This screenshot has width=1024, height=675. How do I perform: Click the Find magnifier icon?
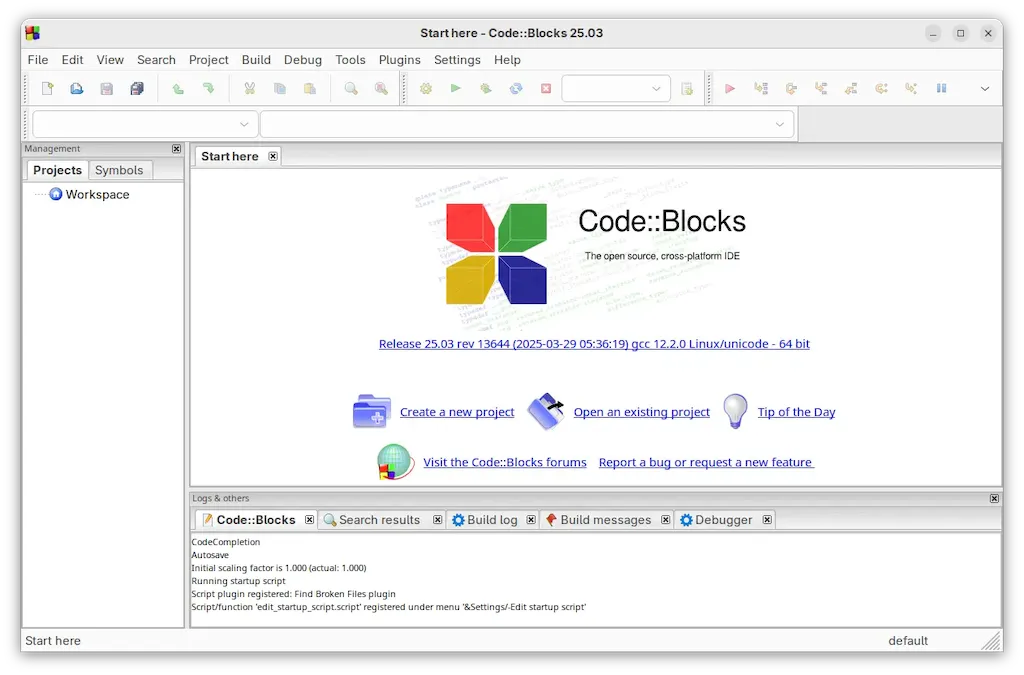tap(351, 88)
